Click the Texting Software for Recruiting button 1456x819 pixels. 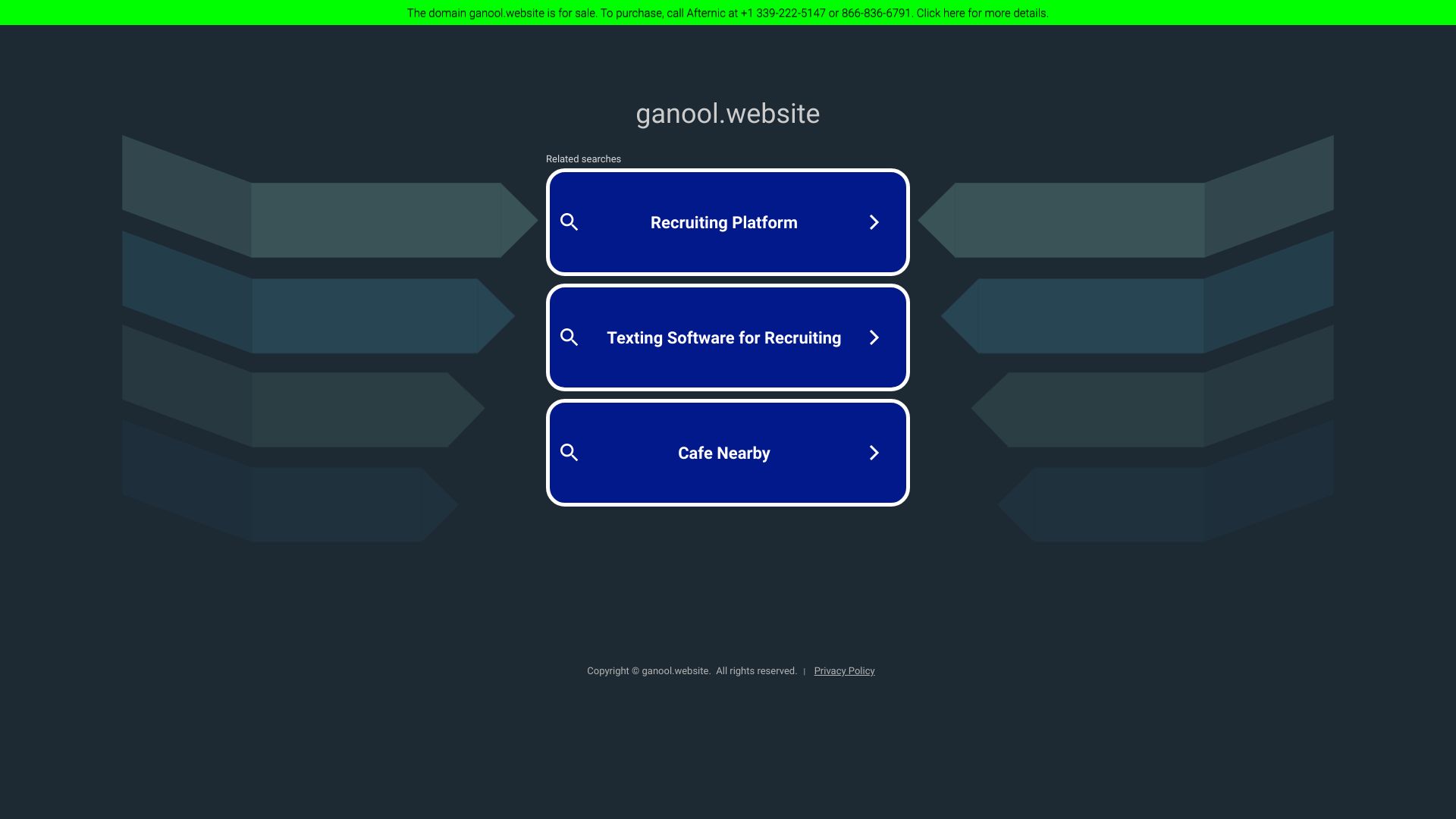(728, 338)
